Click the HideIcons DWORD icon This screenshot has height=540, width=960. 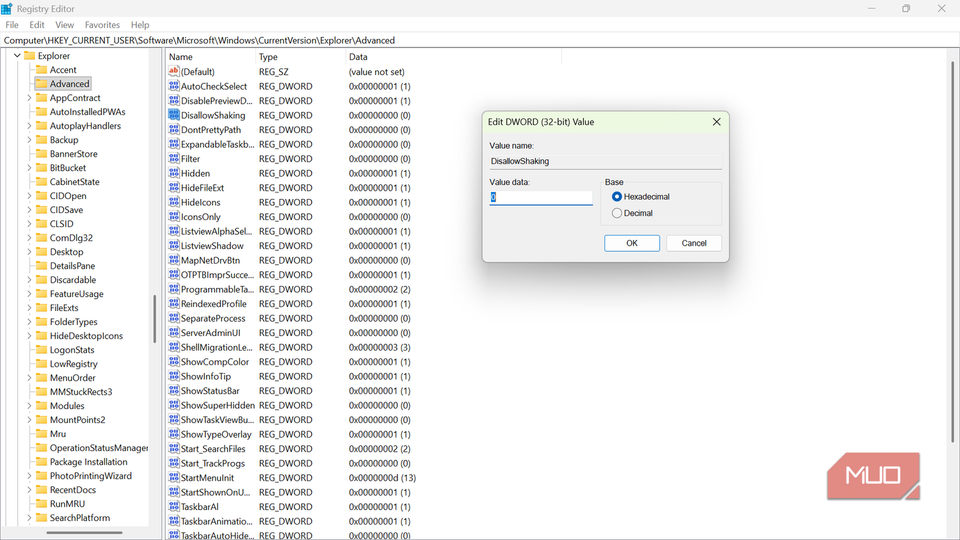pyautogui.click(x=174, y=202)
